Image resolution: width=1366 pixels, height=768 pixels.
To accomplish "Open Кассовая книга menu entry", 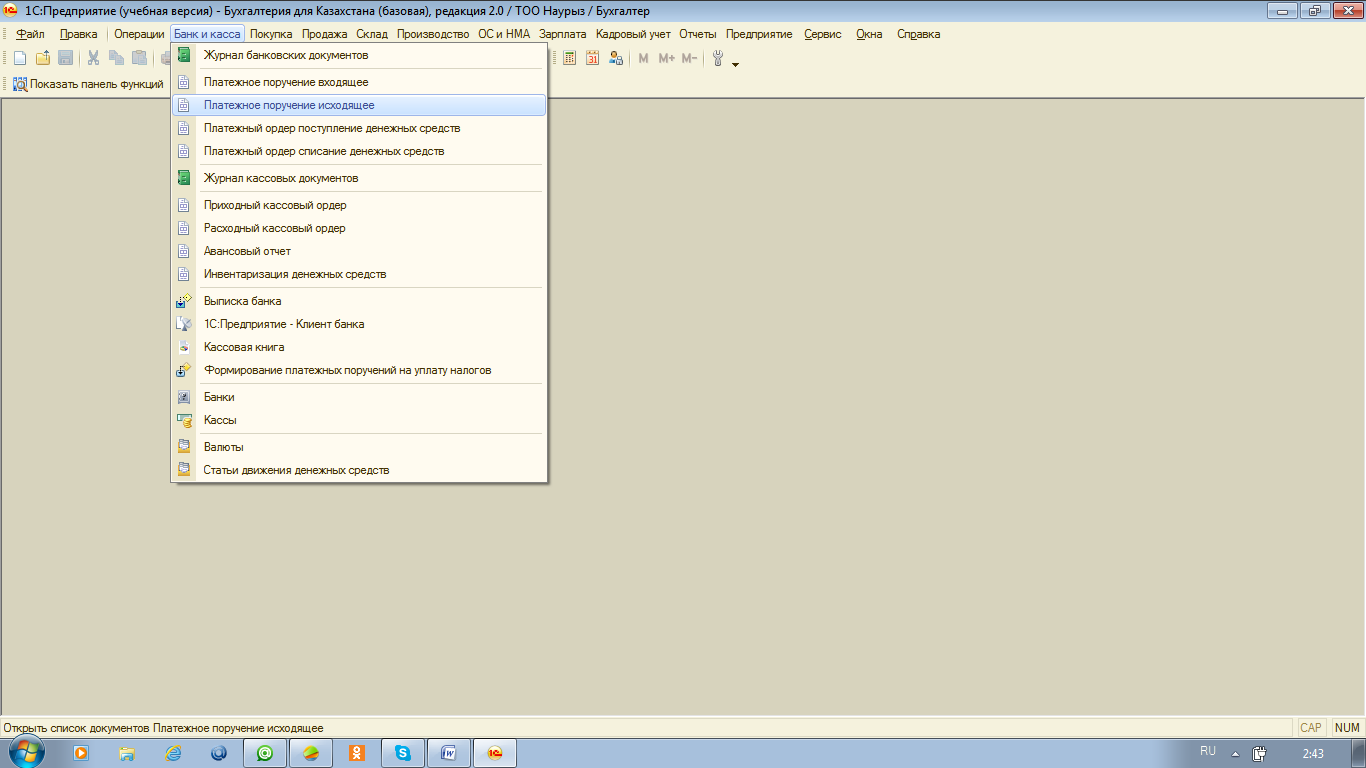I will (359, 347).
